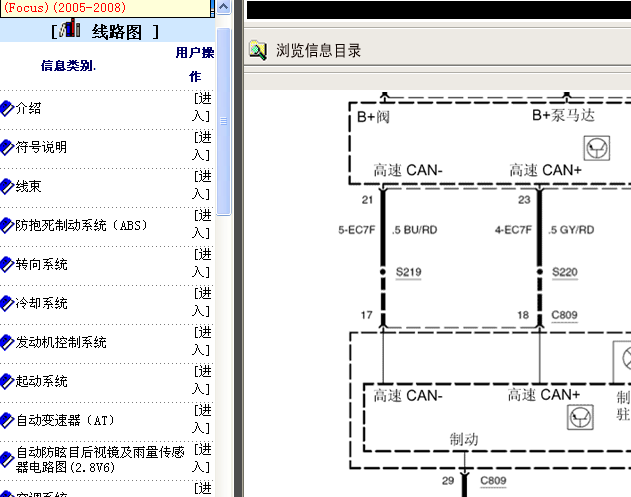Click wire label 5-EC7F
The height and width of the screenshot is (497, 631).
357,230
